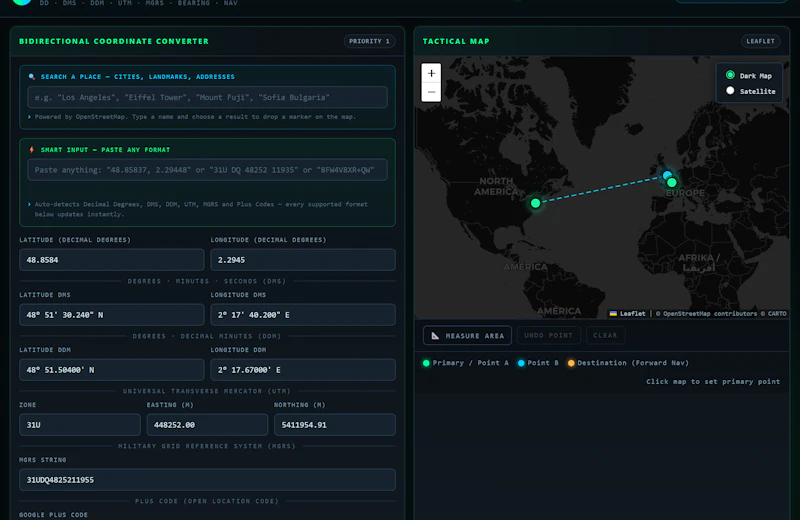Click the cyan Point B legend dot

click(x=521, y=363)
